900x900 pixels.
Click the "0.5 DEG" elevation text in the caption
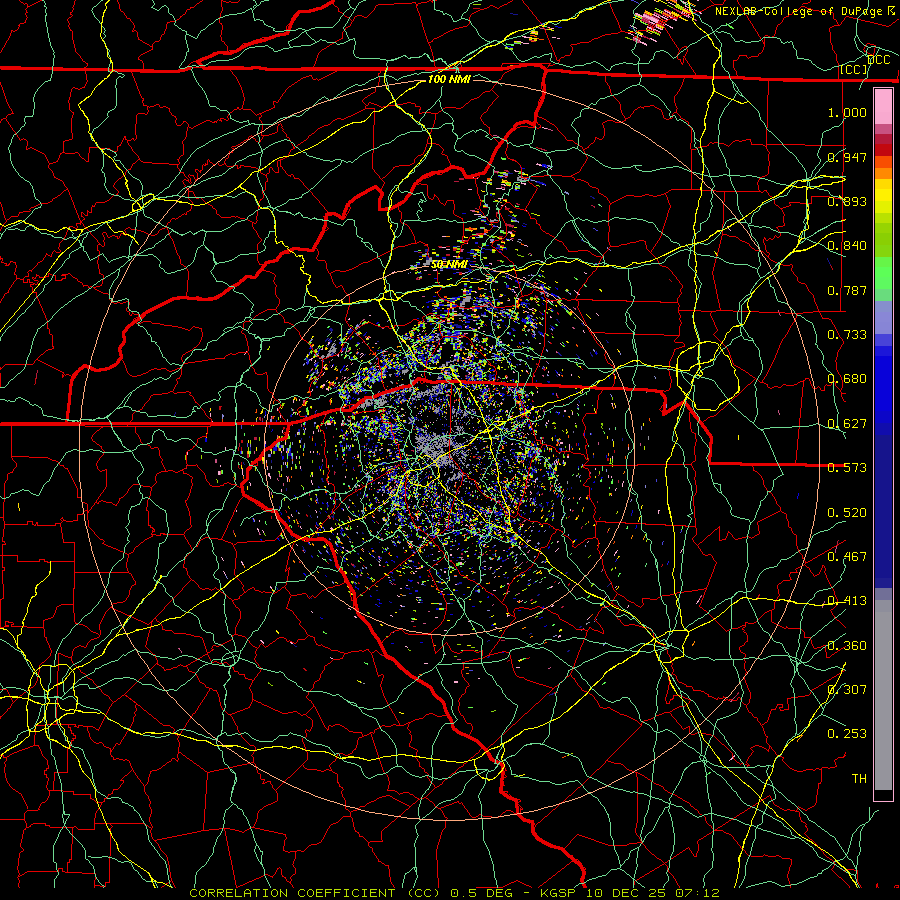(481, 893)
